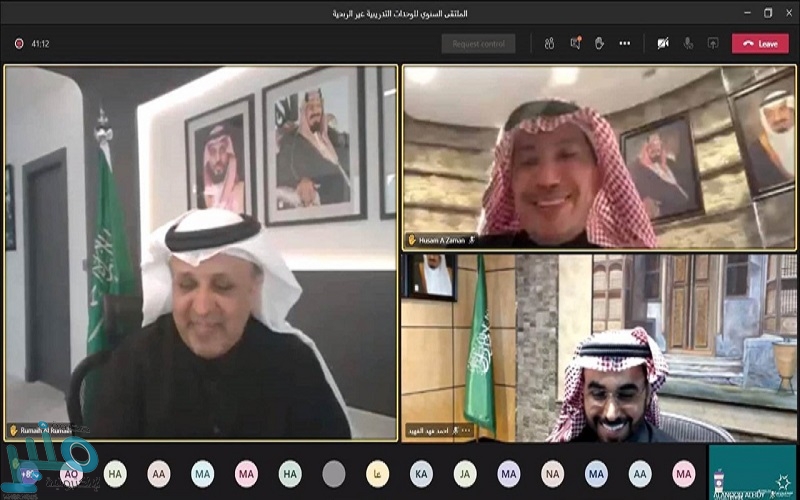Open the teal presentation thumbnail tile
The image size is (800, 500).
(752, 472)
